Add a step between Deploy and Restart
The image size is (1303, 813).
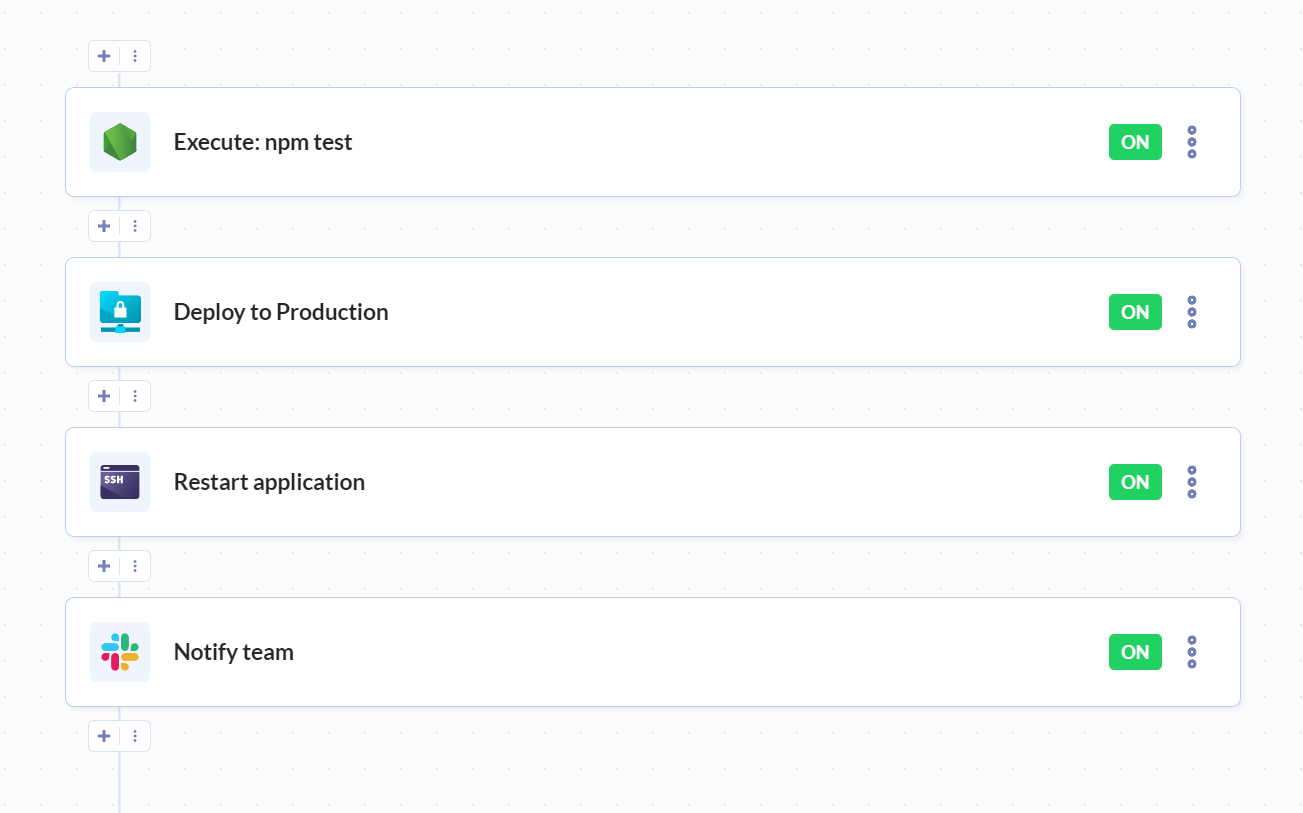(x=103, y=396)
